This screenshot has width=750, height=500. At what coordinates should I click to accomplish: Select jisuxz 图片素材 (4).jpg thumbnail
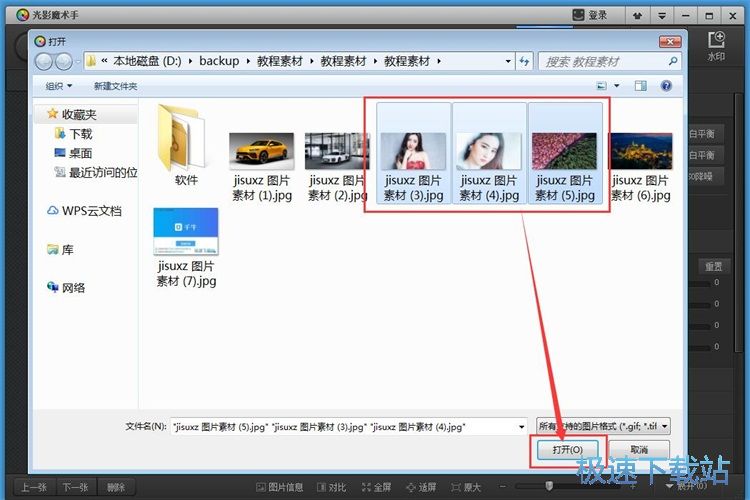(x=489, y=153)
